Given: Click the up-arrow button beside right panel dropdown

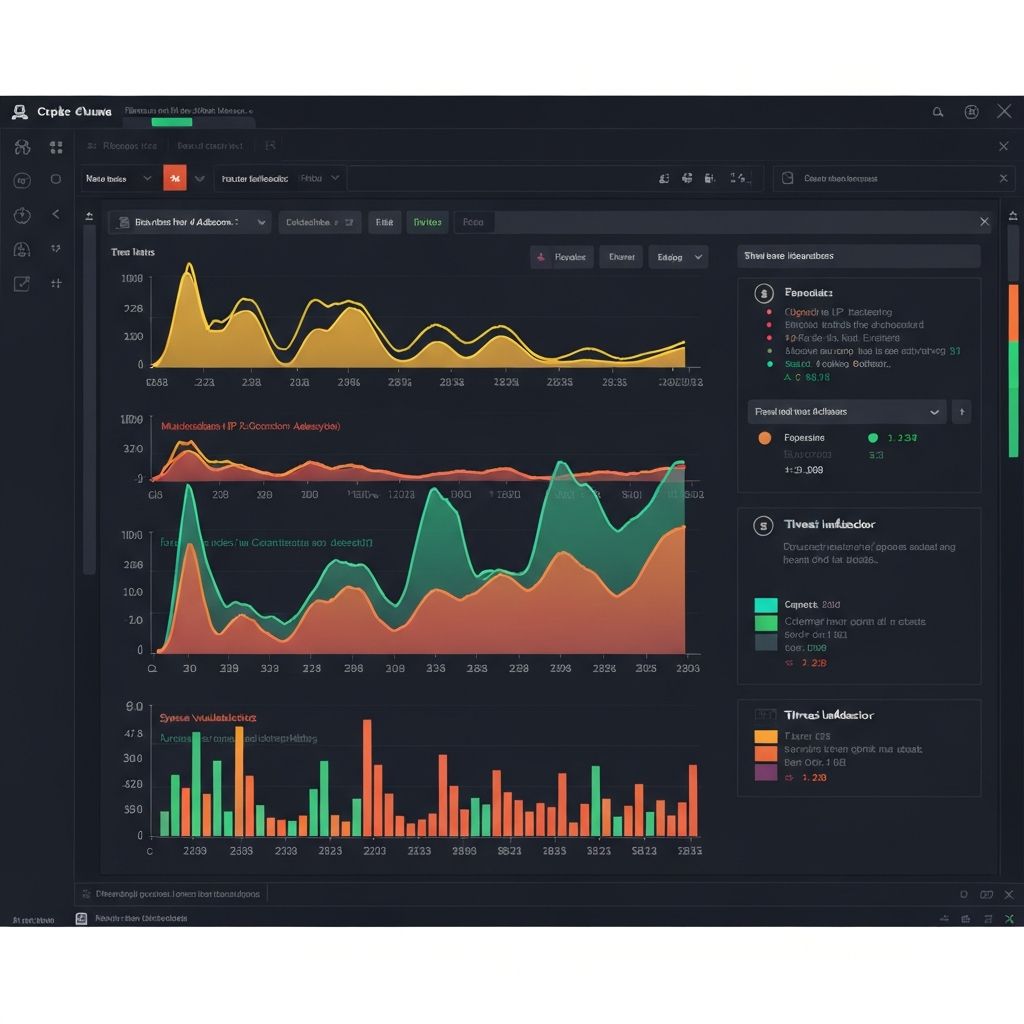Looking at the screenshot, I should (x=961, y=411).
